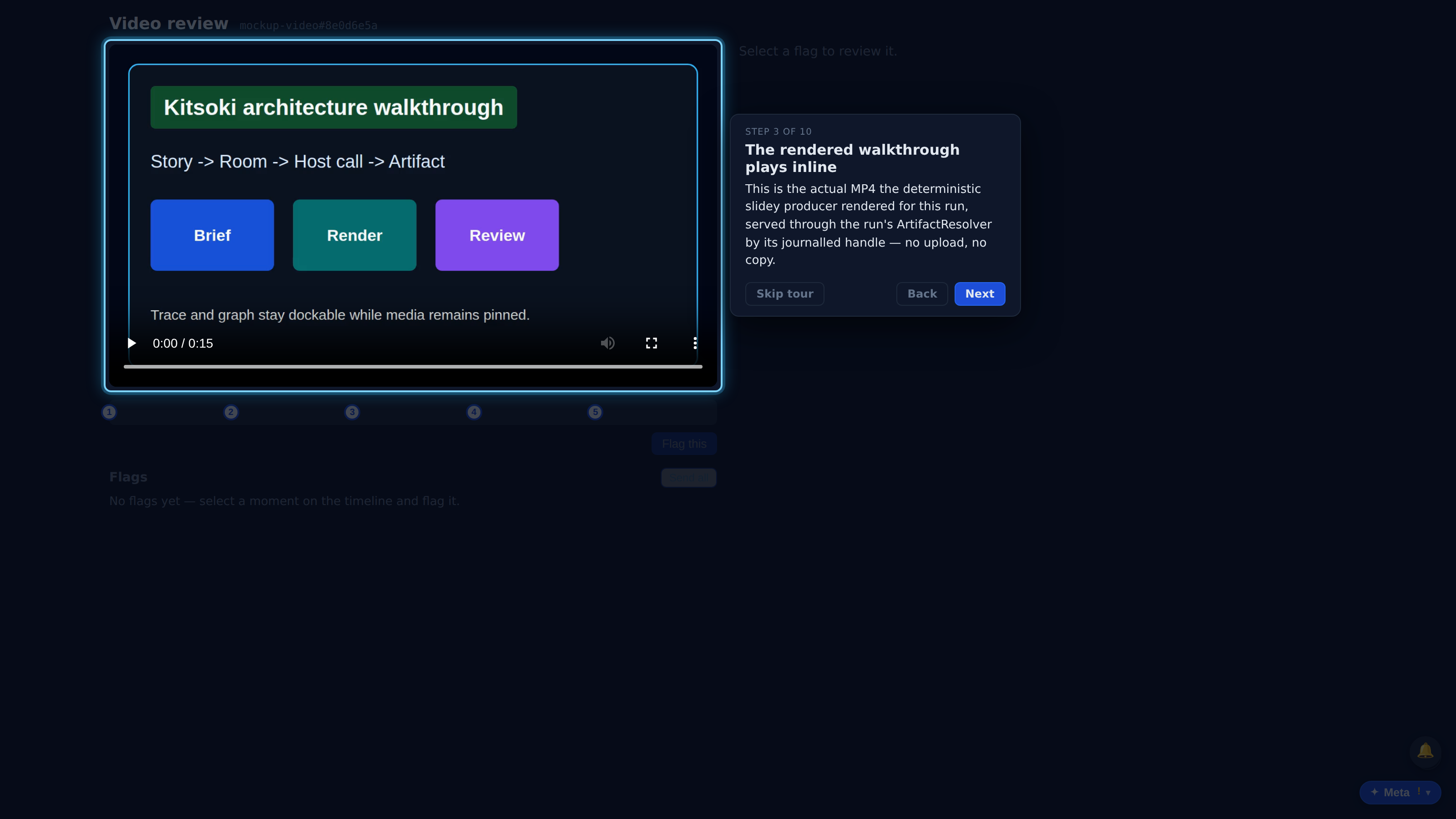The height and width of the screenshot is (819, 1456).
Task: Select timeline marker 4
Action: [x=474, y=412]
